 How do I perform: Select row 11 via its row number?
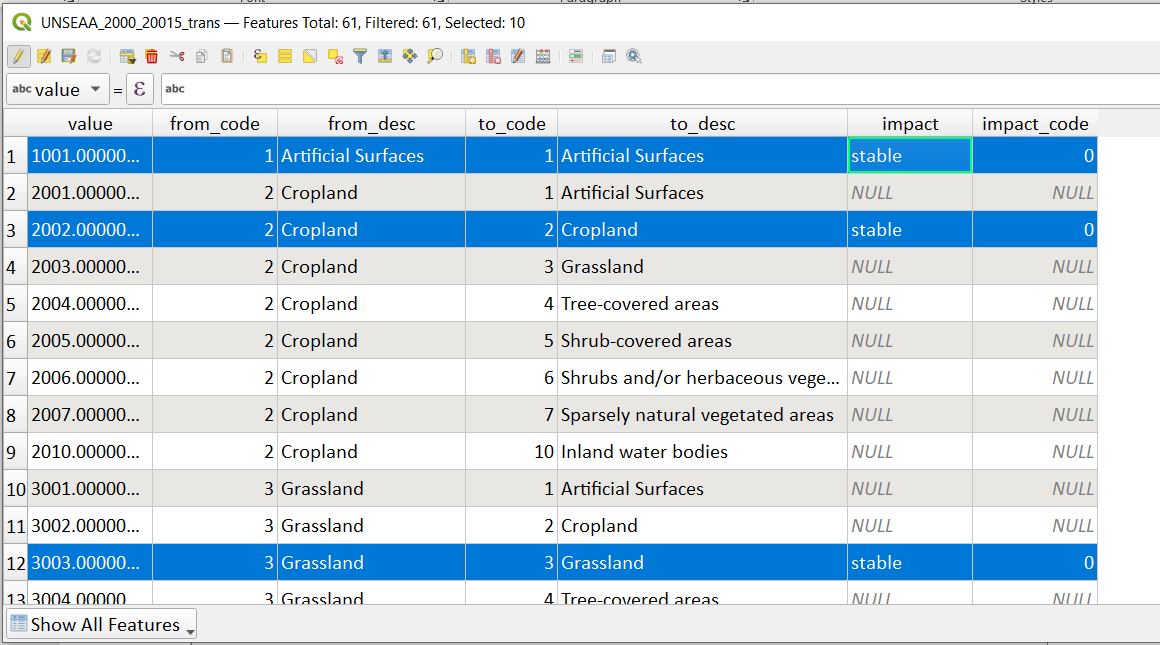(x=16, y=526)
